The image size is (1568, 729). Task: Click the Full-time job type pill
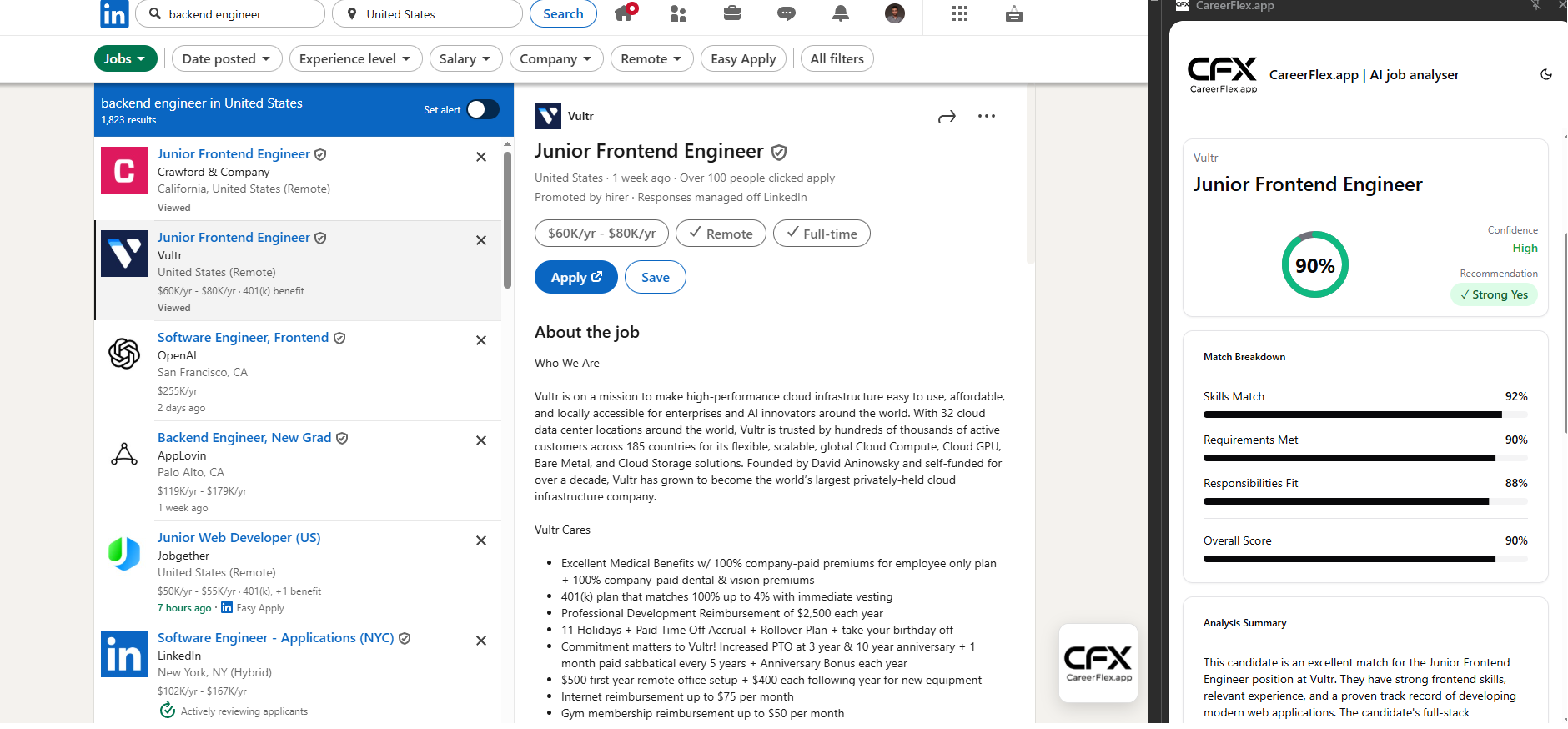pyautogui.click(x=822, y=234)
